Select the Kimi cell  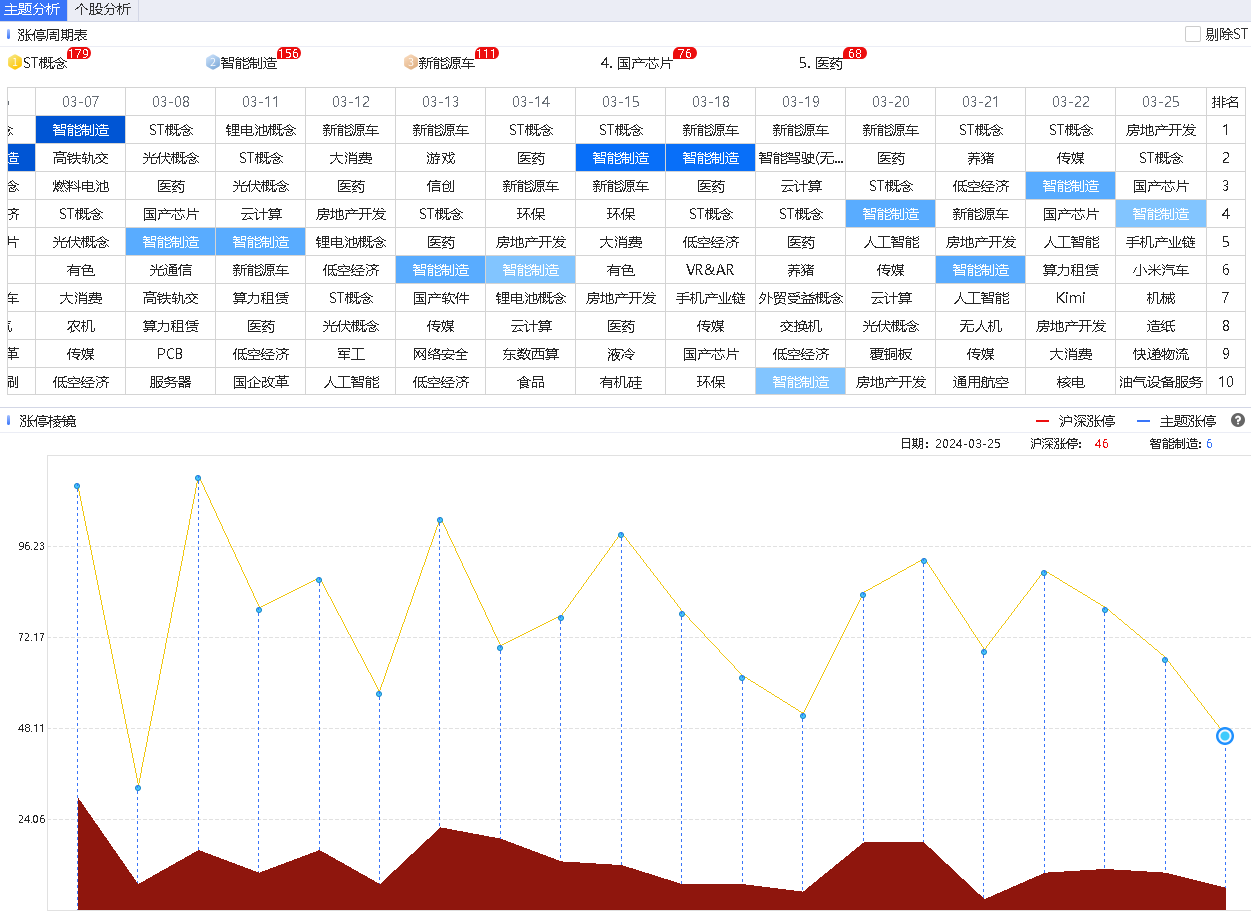click(1071, 298)
